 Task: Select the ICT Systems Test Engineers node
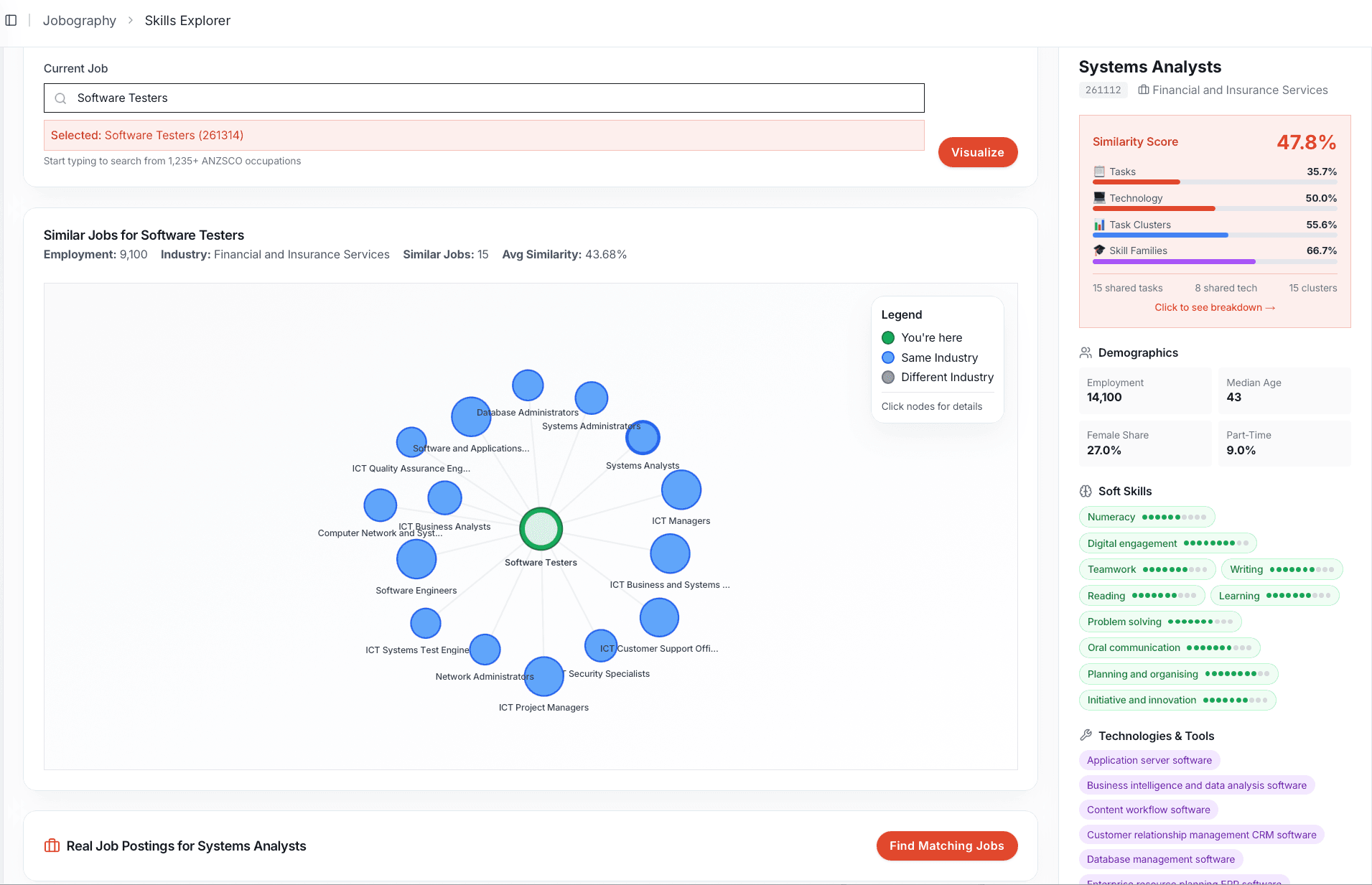point(425,623)
